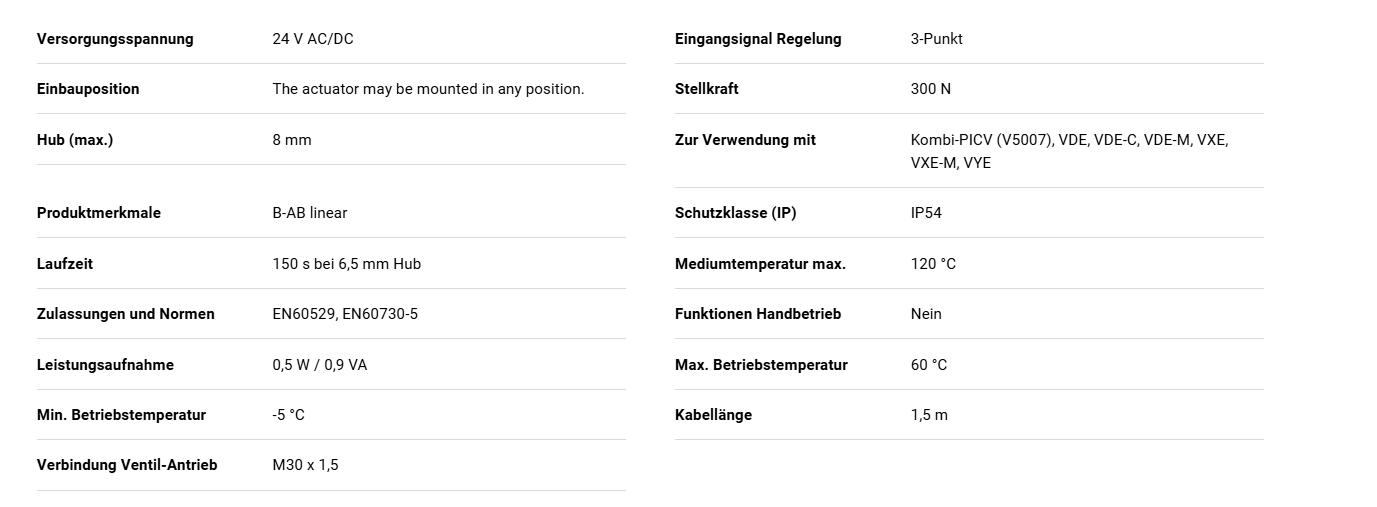Select the Kombi-PICV compatible valves text
Screen dimensions: 1377x507
coord(1069,151)
